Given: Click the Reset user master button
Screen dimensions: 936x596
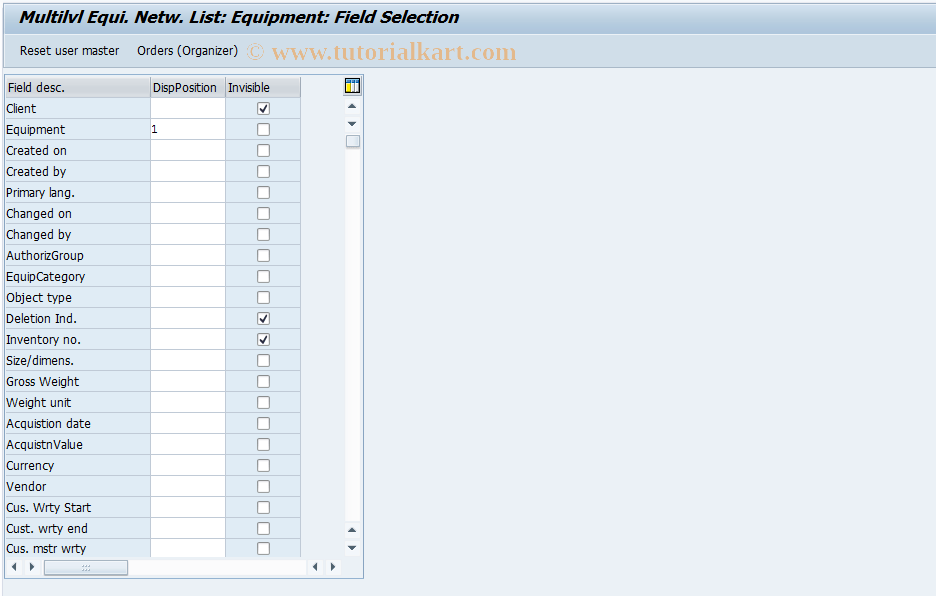Looking at the screenshot, I should (x=69, y=50).
